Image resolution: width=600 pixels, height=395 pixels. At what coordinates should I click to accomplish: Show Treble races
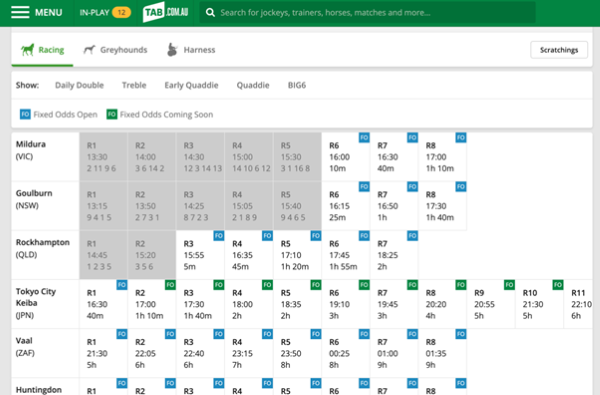pyautogui.click(x=134, y=85)
